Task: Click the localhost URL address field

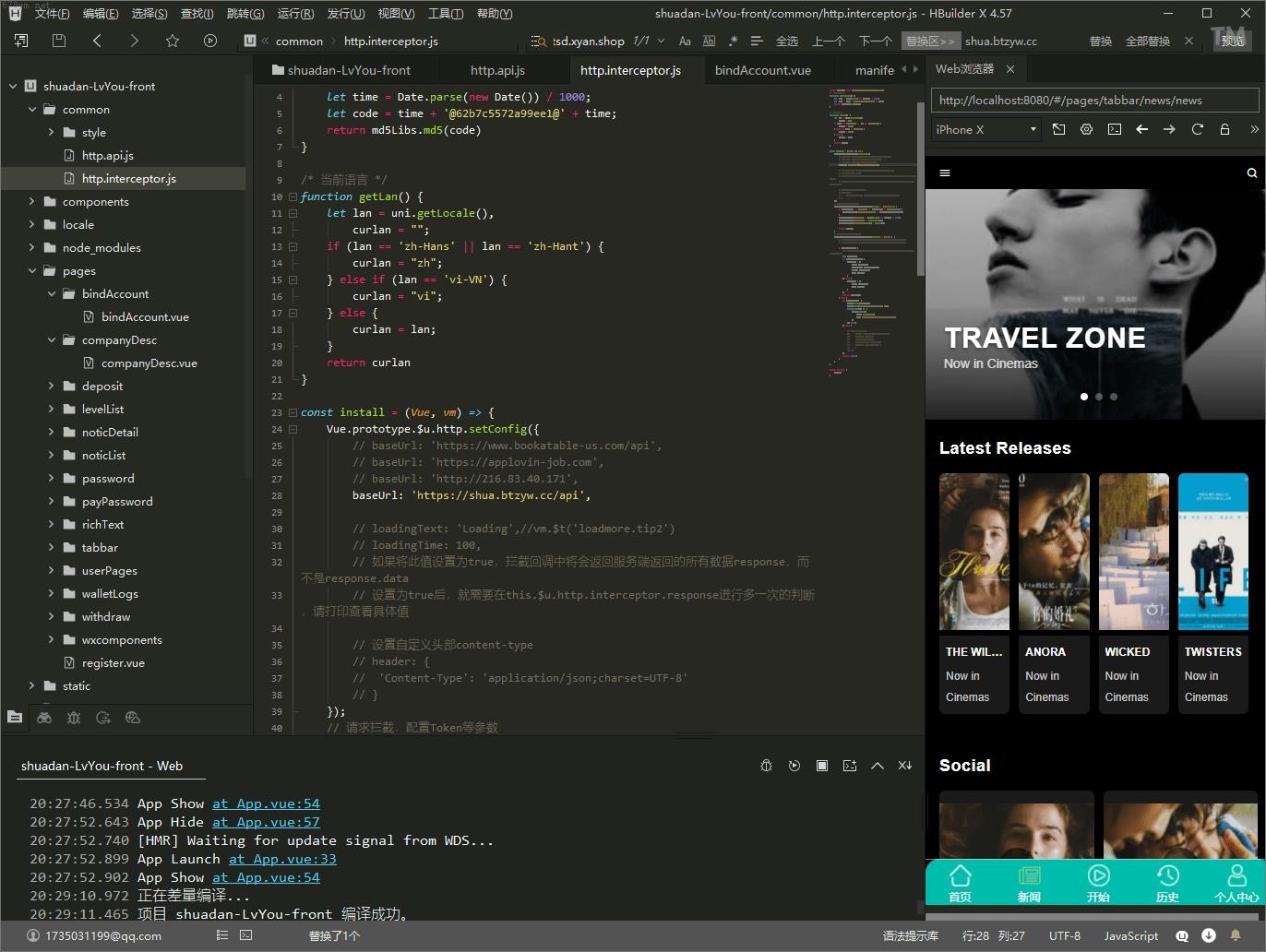Action: 1094,101
